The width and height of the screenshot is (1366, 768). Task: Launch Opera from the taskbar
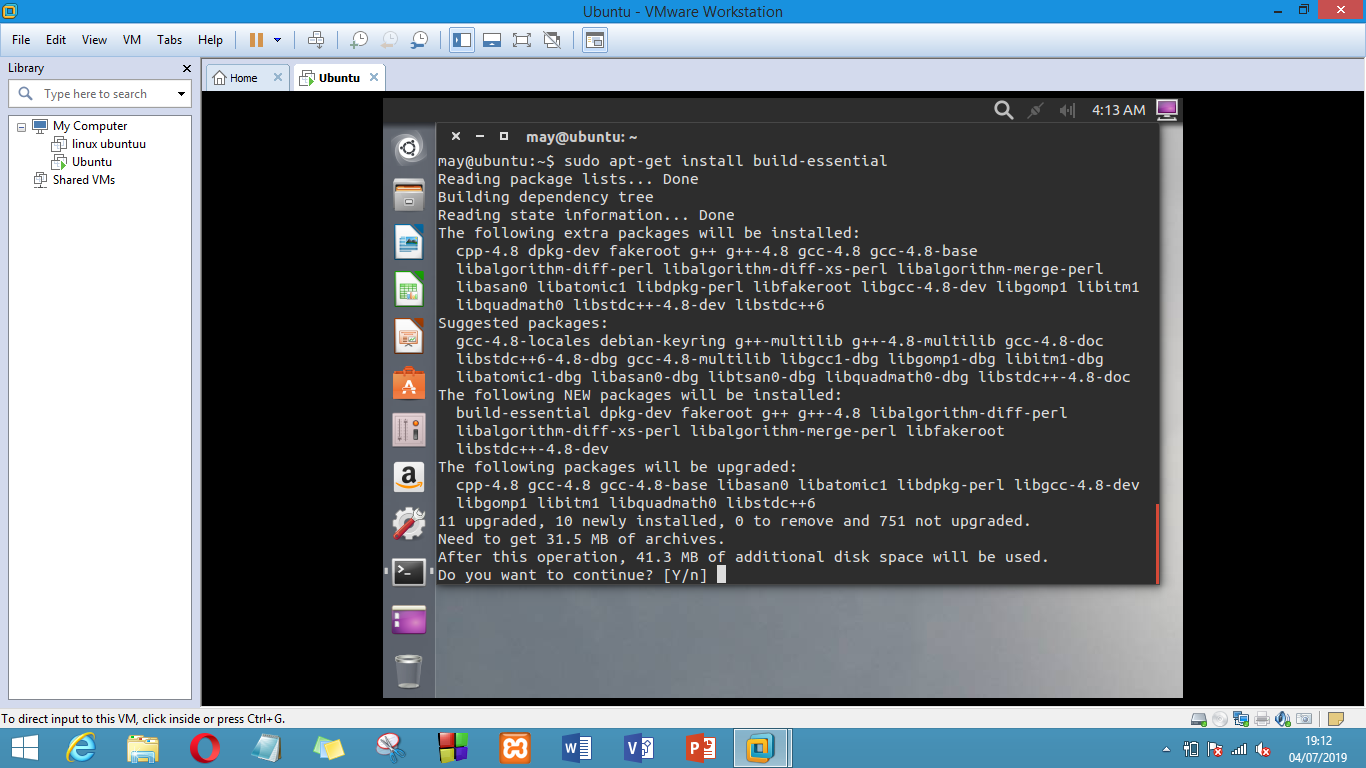(204, 748)
